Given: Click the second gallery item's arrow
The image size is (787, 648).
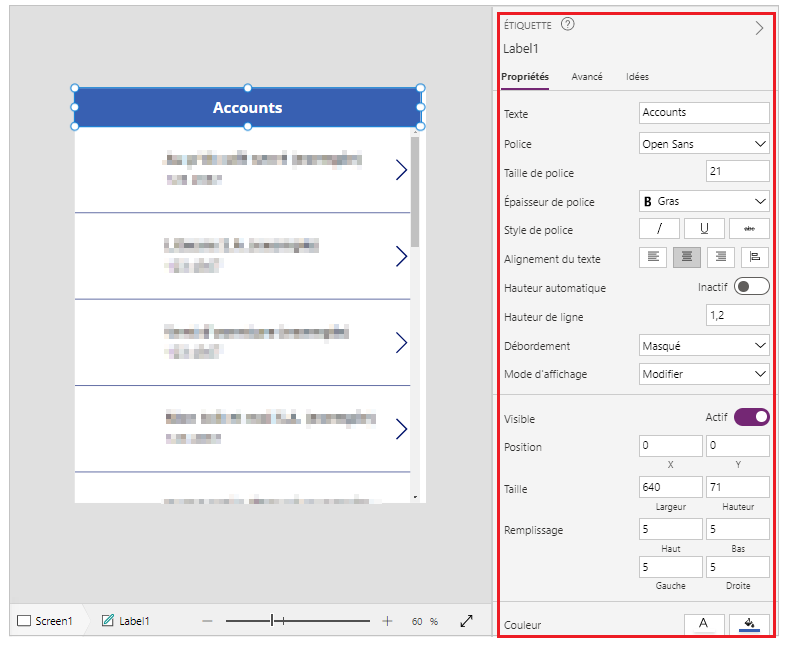Looking at the screenshot, I should point(401,256).
